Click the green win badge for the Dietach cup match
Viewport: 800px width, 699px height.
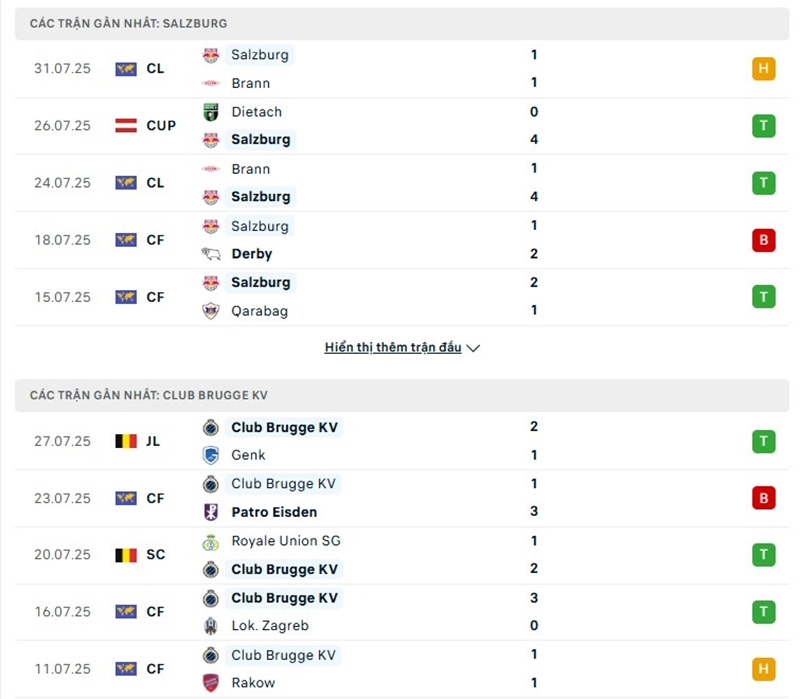764,126
